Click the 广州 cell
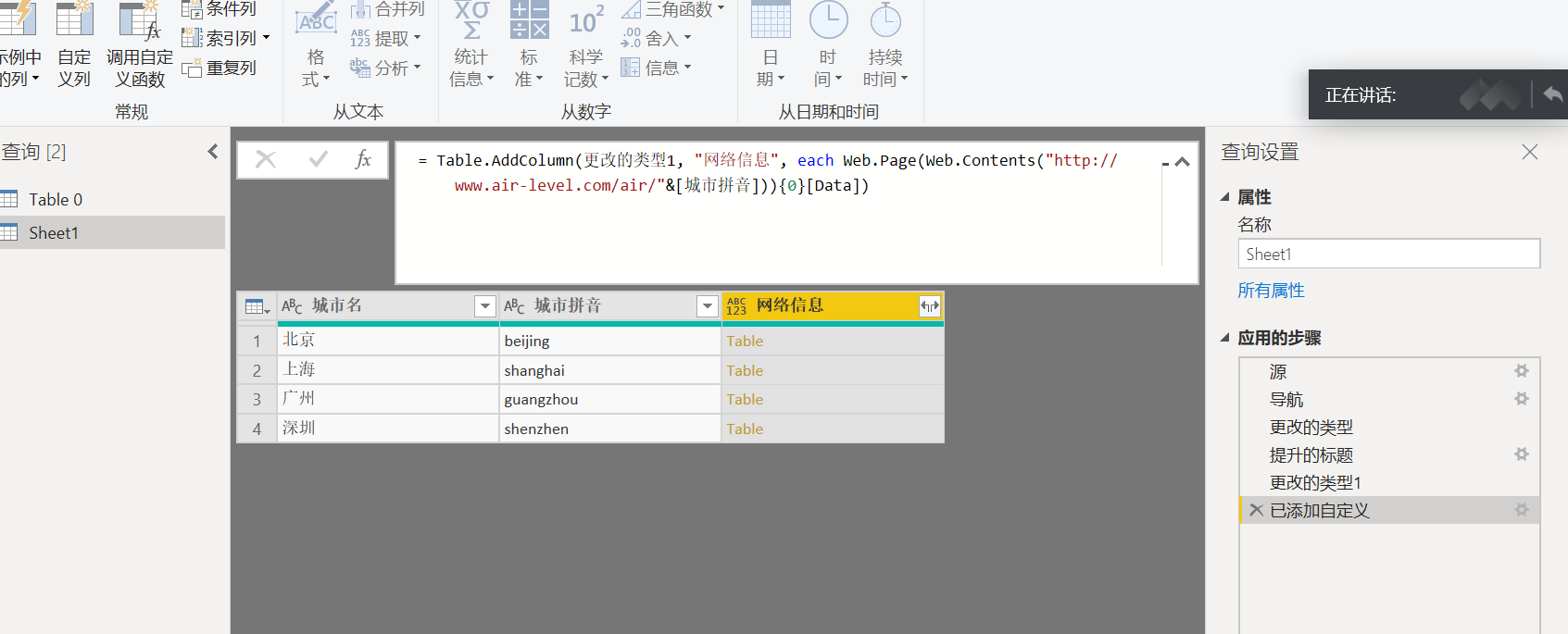 click(388, 399)
